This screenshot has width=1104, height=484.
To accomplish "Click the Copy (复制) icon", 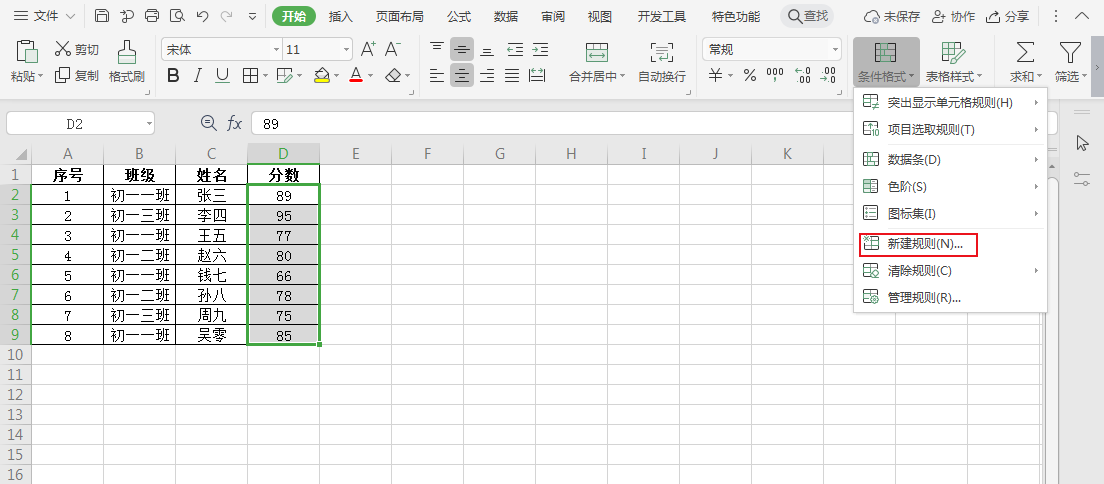I will click(x=63, y=75).
